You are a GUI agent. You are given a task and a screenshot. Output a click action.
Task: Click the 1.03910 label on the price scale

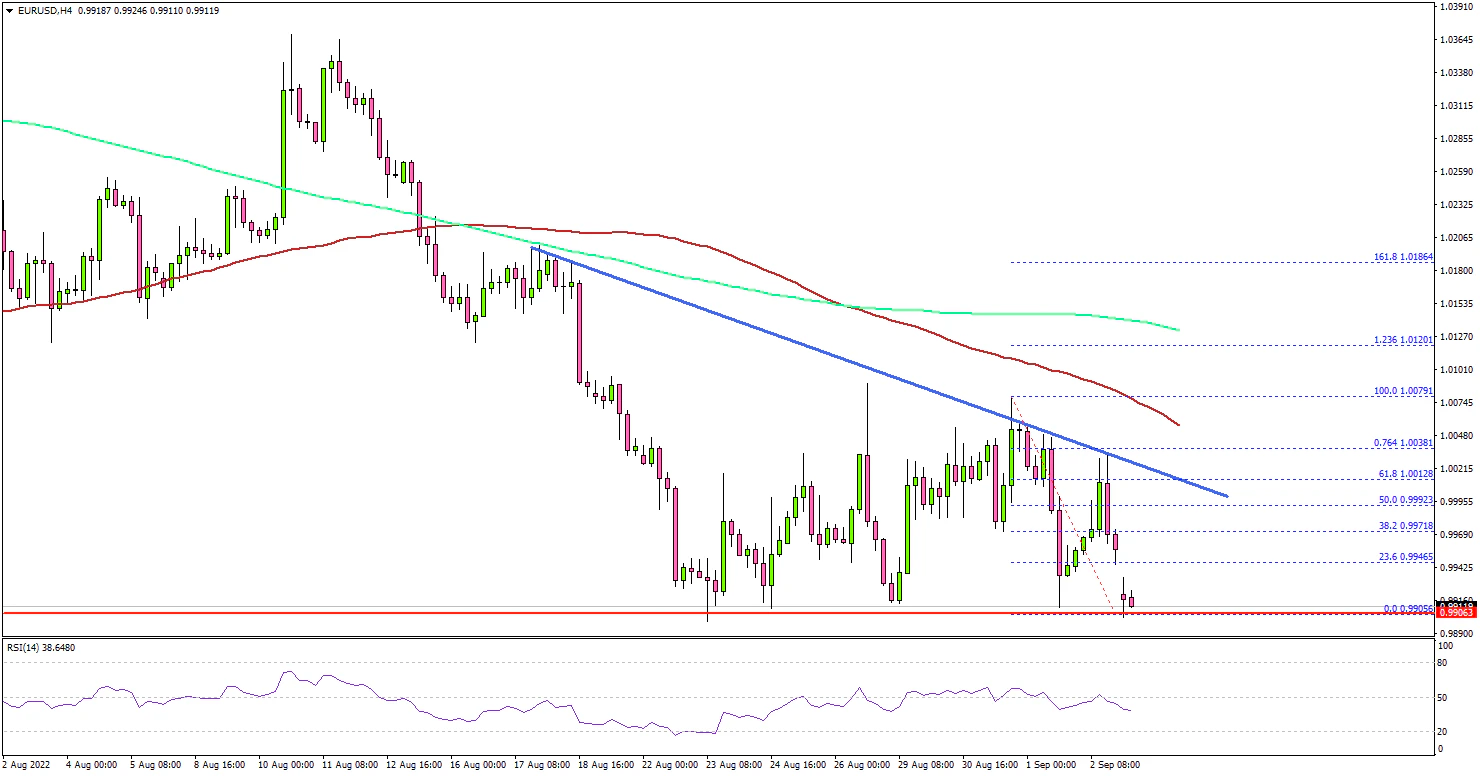(1457, 7)
